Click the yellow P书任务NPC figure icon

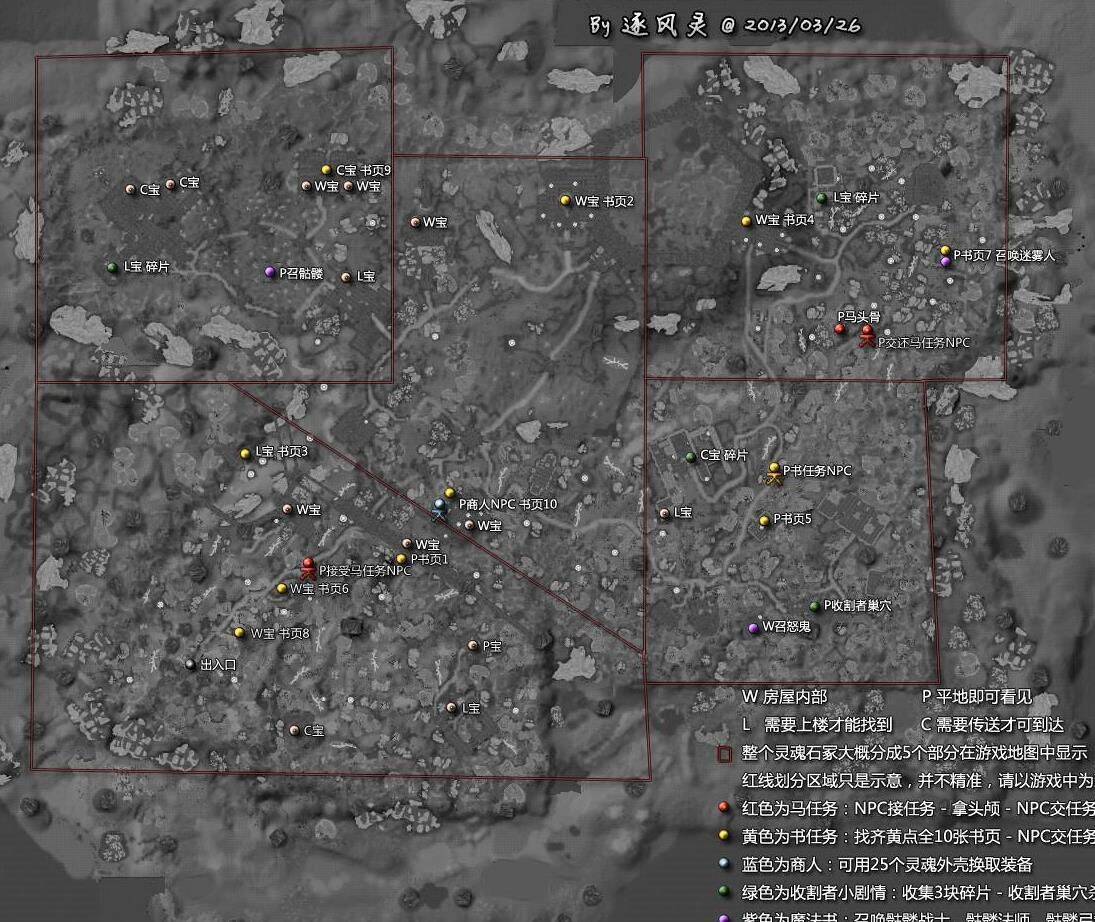pos(774,474)
